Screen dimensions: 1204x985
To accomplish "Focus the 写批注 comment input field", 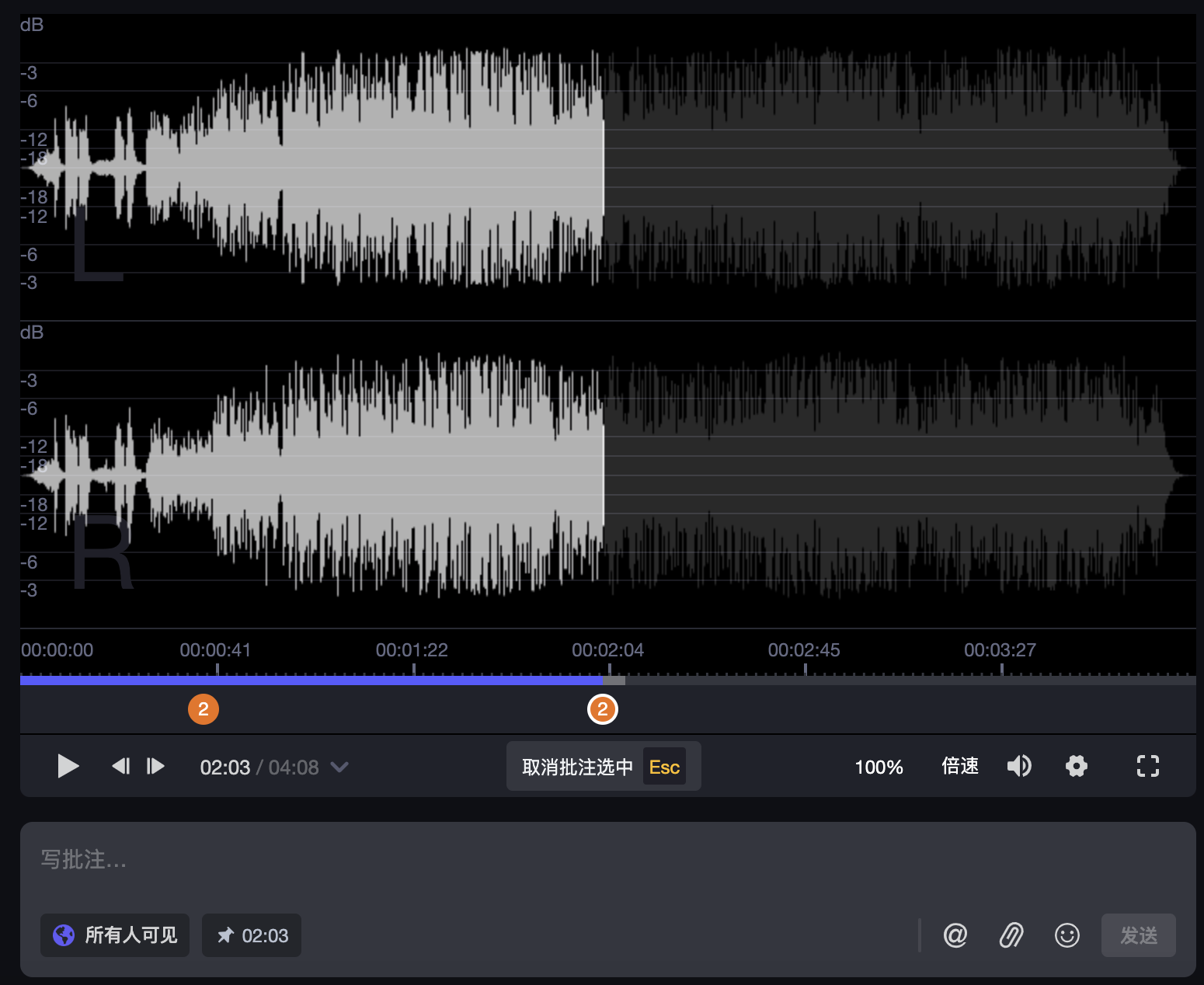I will coord(607,860).
